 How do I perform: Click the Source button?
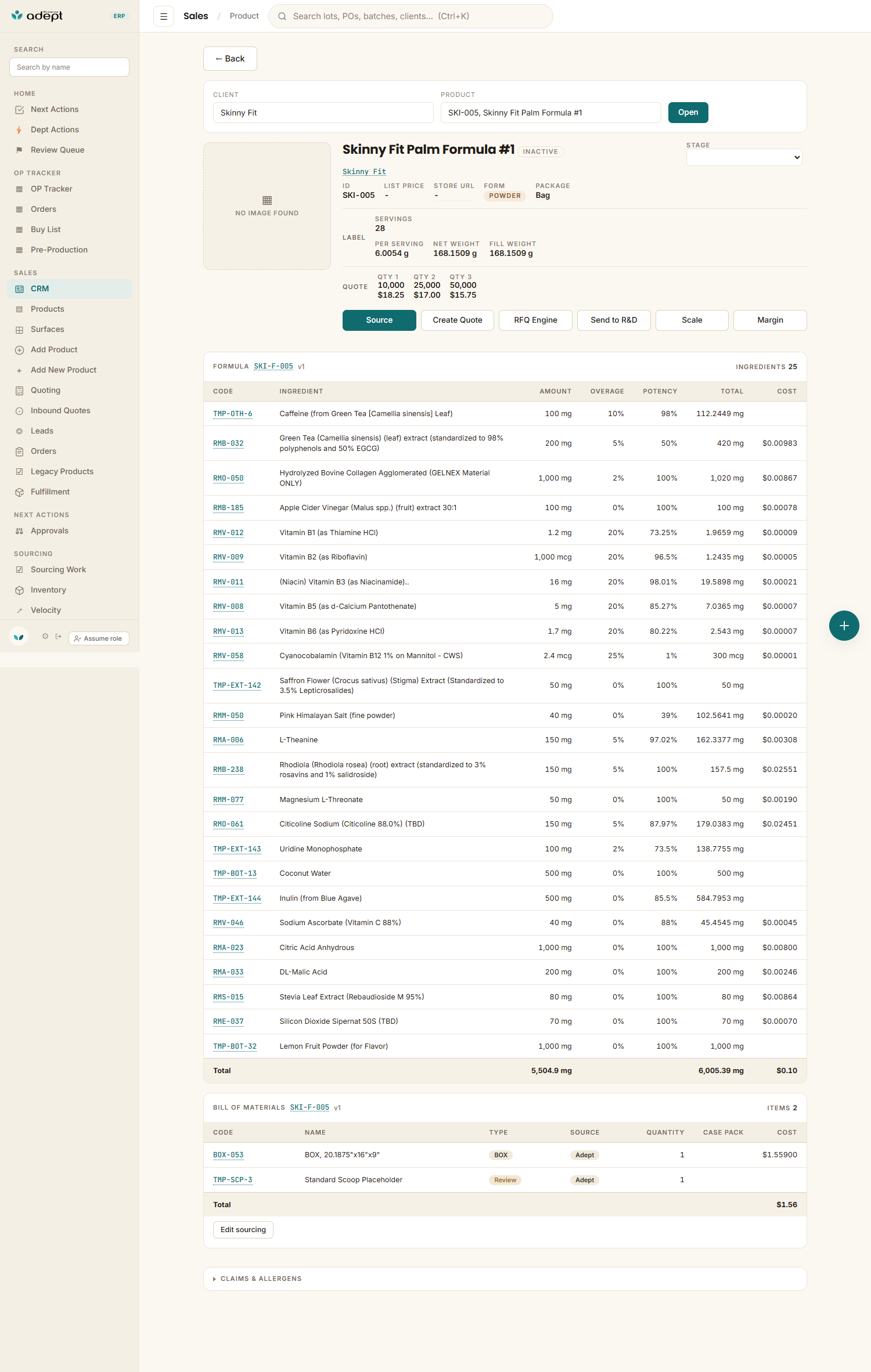point(379,320)
